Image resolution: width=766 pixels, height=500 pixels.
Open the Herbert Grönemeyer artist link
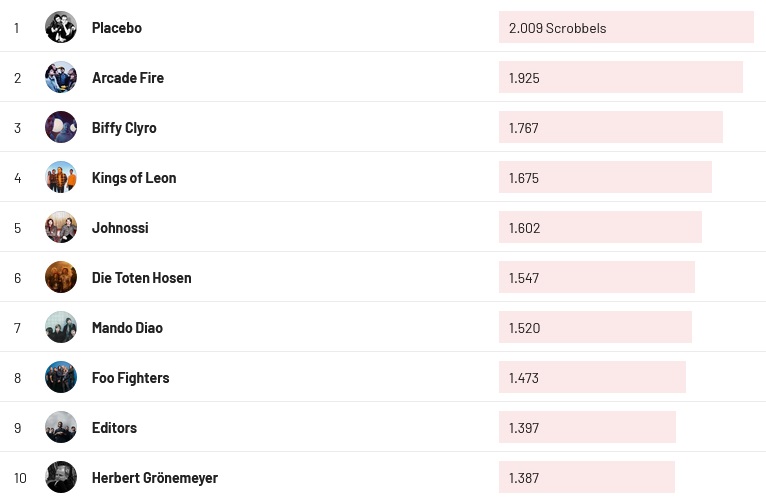[154, 478]
